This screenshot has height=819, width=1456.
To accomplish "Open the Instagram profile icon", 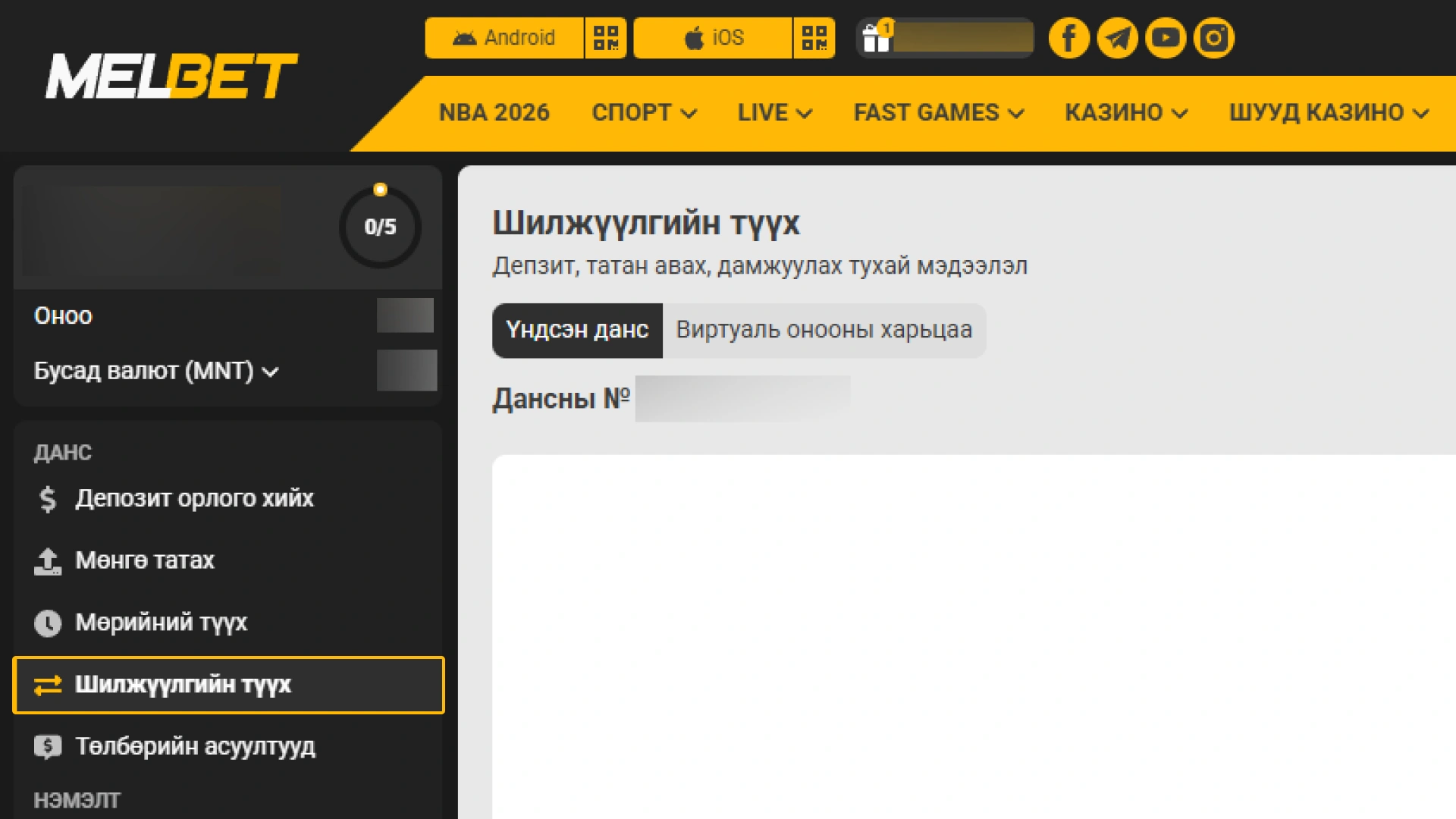I will point(1214,38).
